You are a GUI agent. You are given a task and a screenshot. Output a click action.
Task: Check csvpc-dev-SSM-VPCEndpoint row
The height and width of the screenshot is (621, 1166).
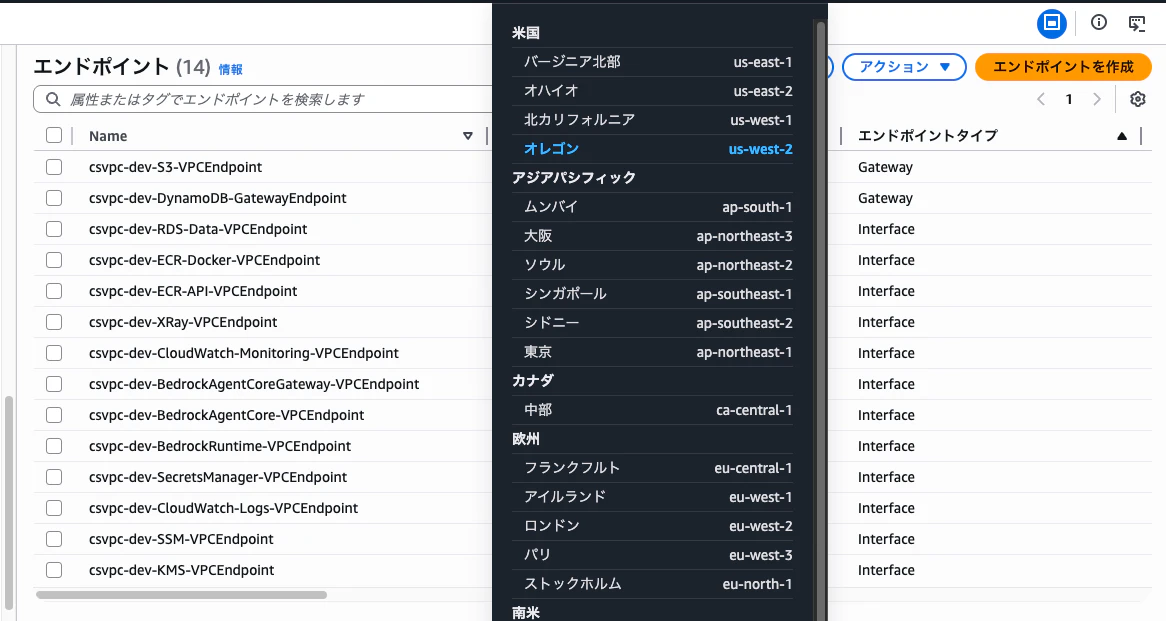click(x=54, y=538)
